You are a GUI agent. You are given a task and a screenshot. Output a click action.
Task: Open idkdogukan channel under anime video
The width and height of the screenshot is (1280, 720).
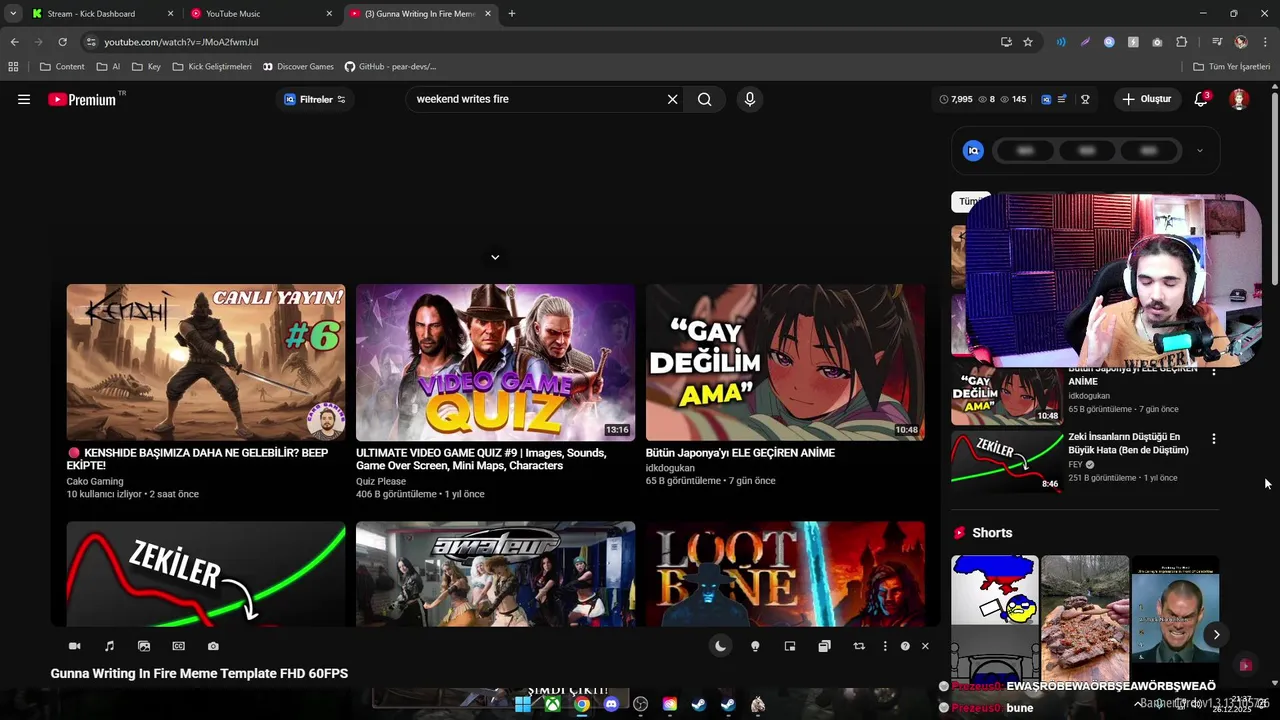click(670, 468)
